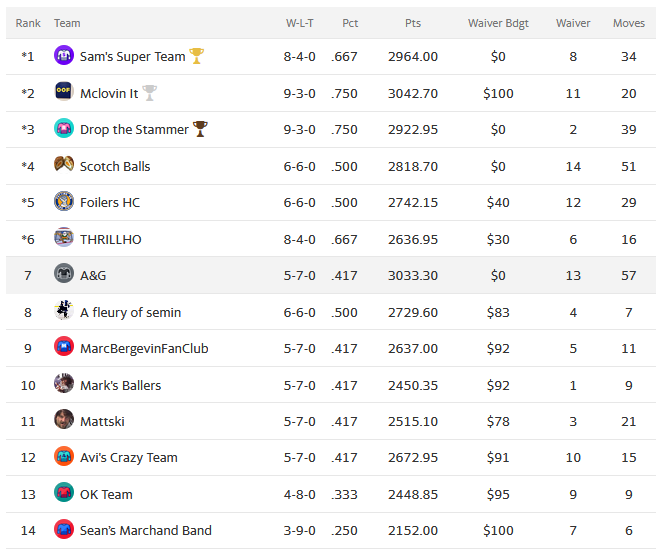
Task: Click A fleury of semin avatar
Action: (64, 311)
